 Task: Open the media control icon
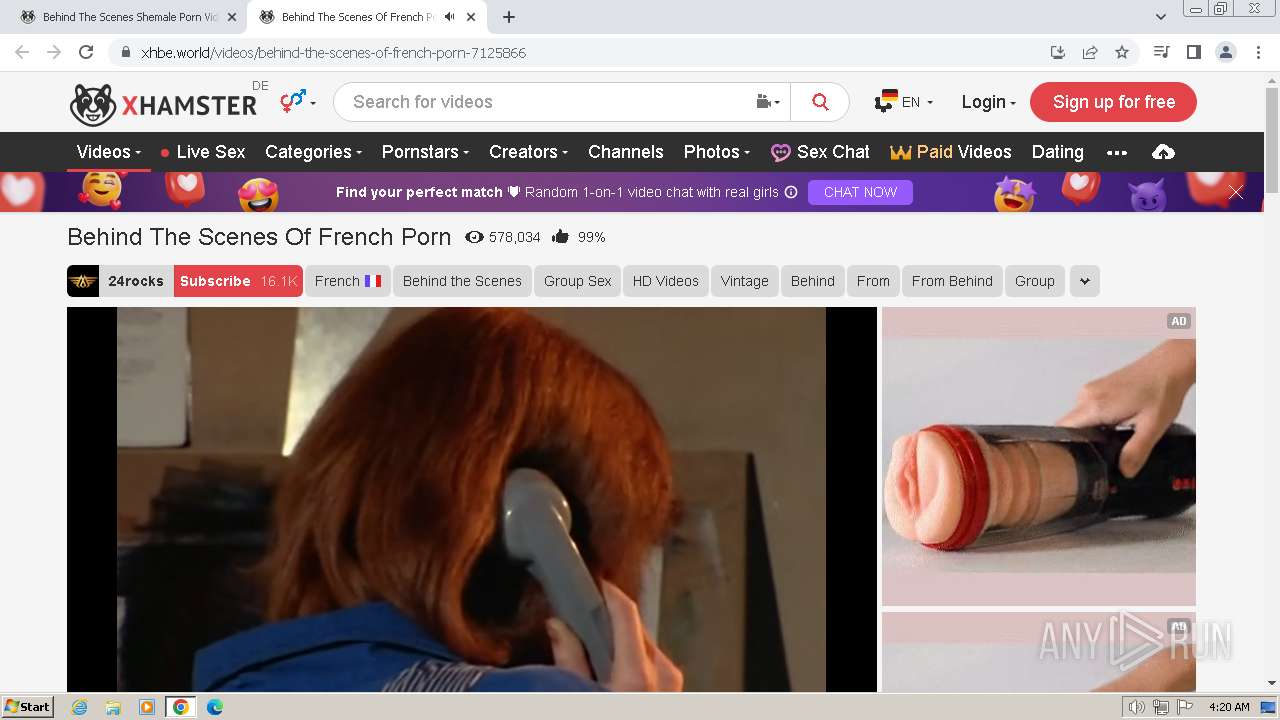[1161, 52]
